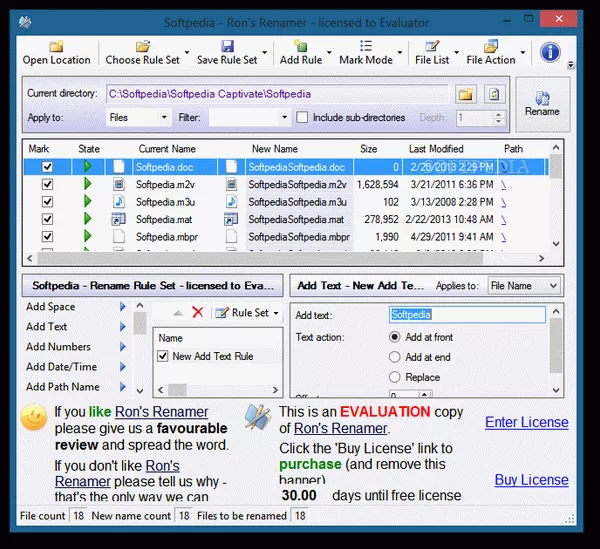600x549 pixels.
Task: Click the Add Text blue arrow
Action: tap(122, 326)
